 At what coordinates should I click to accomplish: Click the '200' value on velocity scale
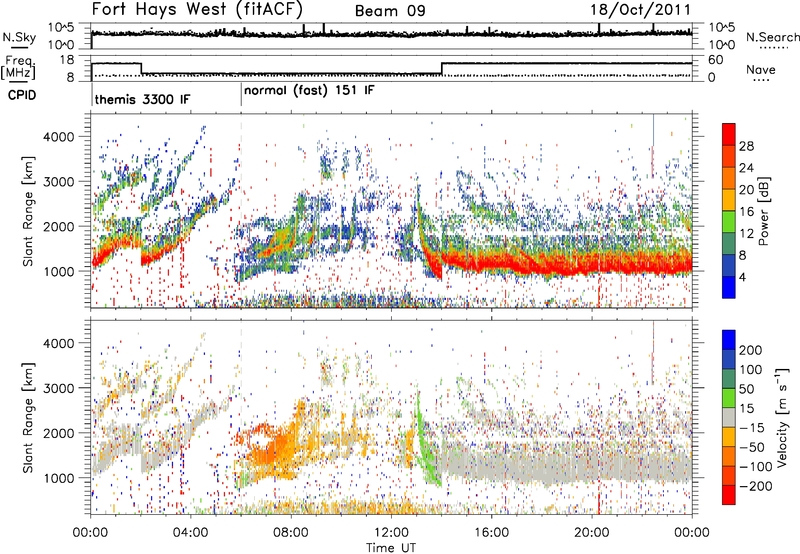pos(751,350)
